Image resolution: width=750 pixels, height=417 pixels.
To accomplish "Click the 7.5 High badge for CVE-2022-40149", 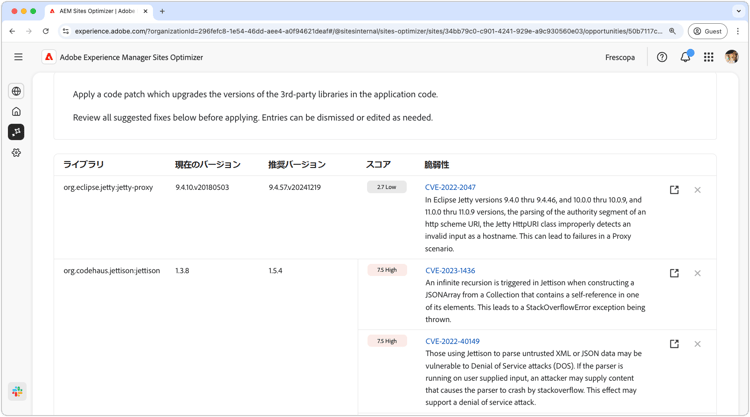I will (387, 341).
